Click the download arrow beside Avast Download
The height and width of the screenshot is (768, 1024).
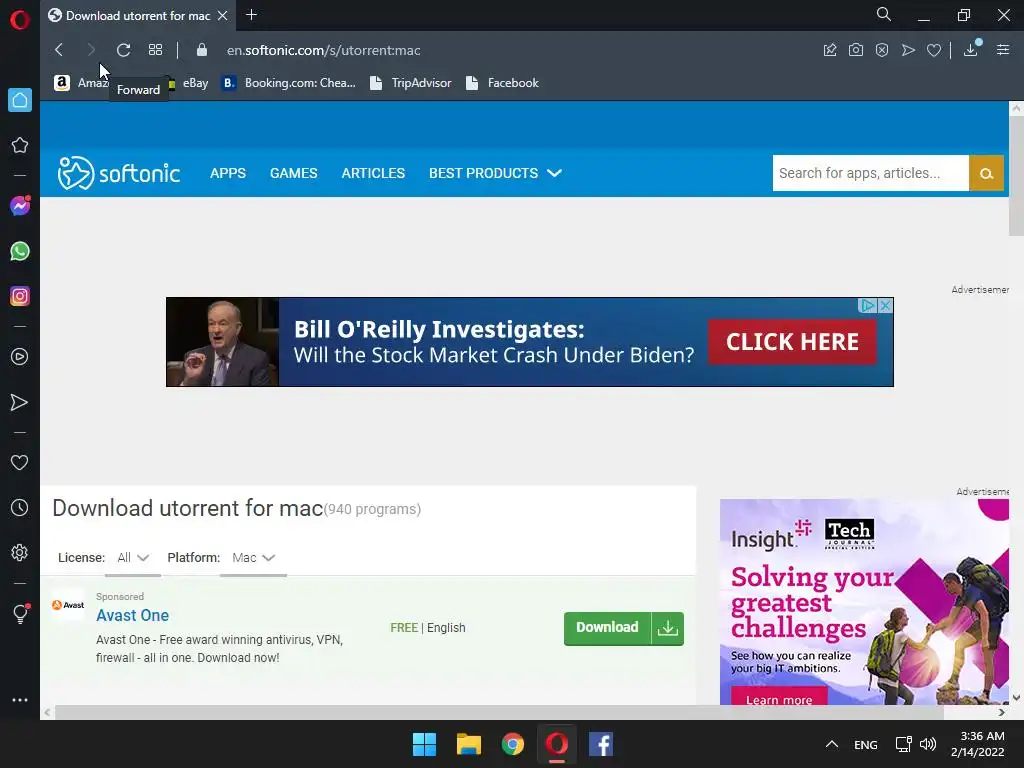click(x=667, y=628)
